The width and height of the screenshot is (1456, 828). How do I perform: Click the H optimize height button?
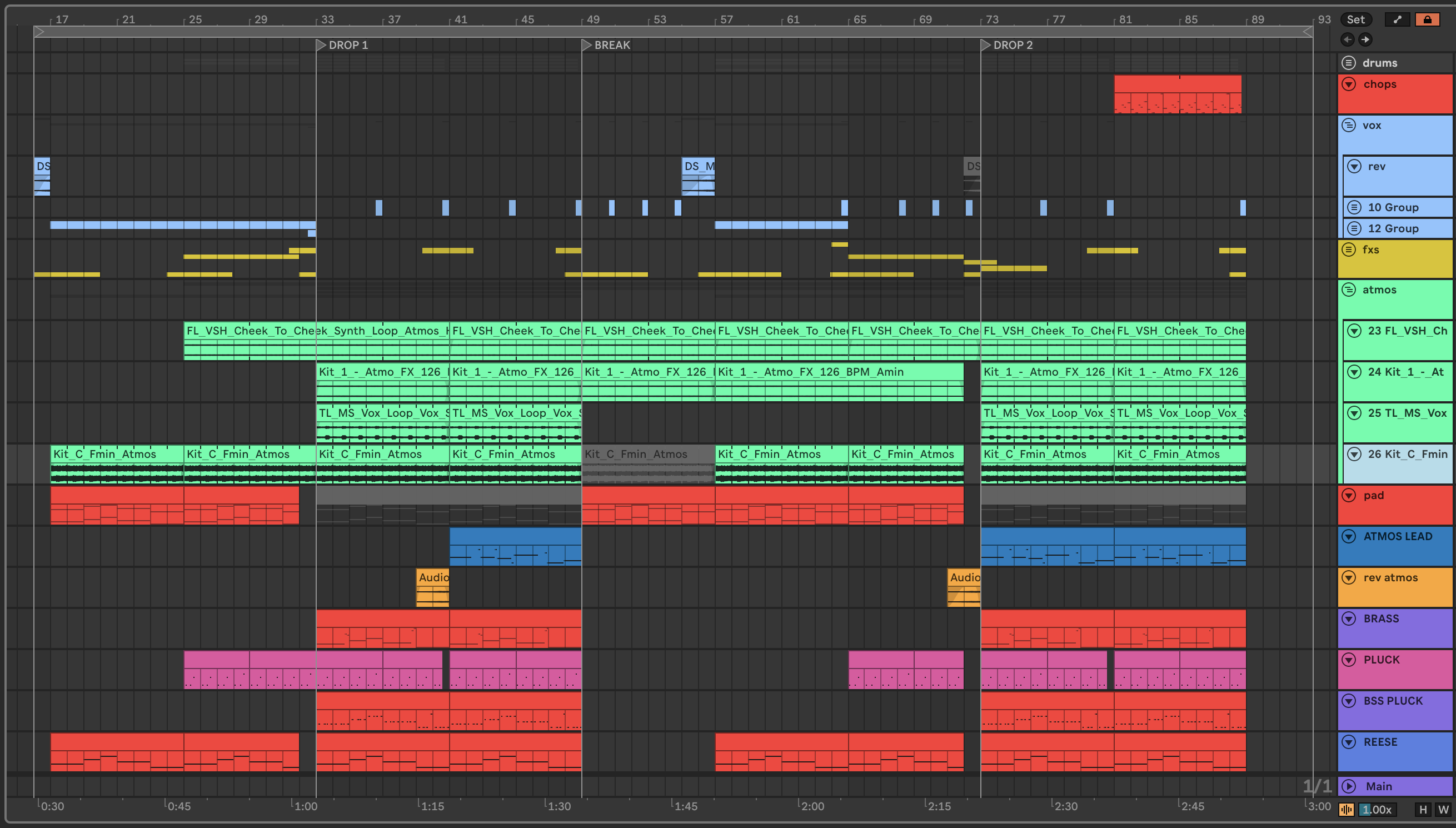pos(1423,809)
